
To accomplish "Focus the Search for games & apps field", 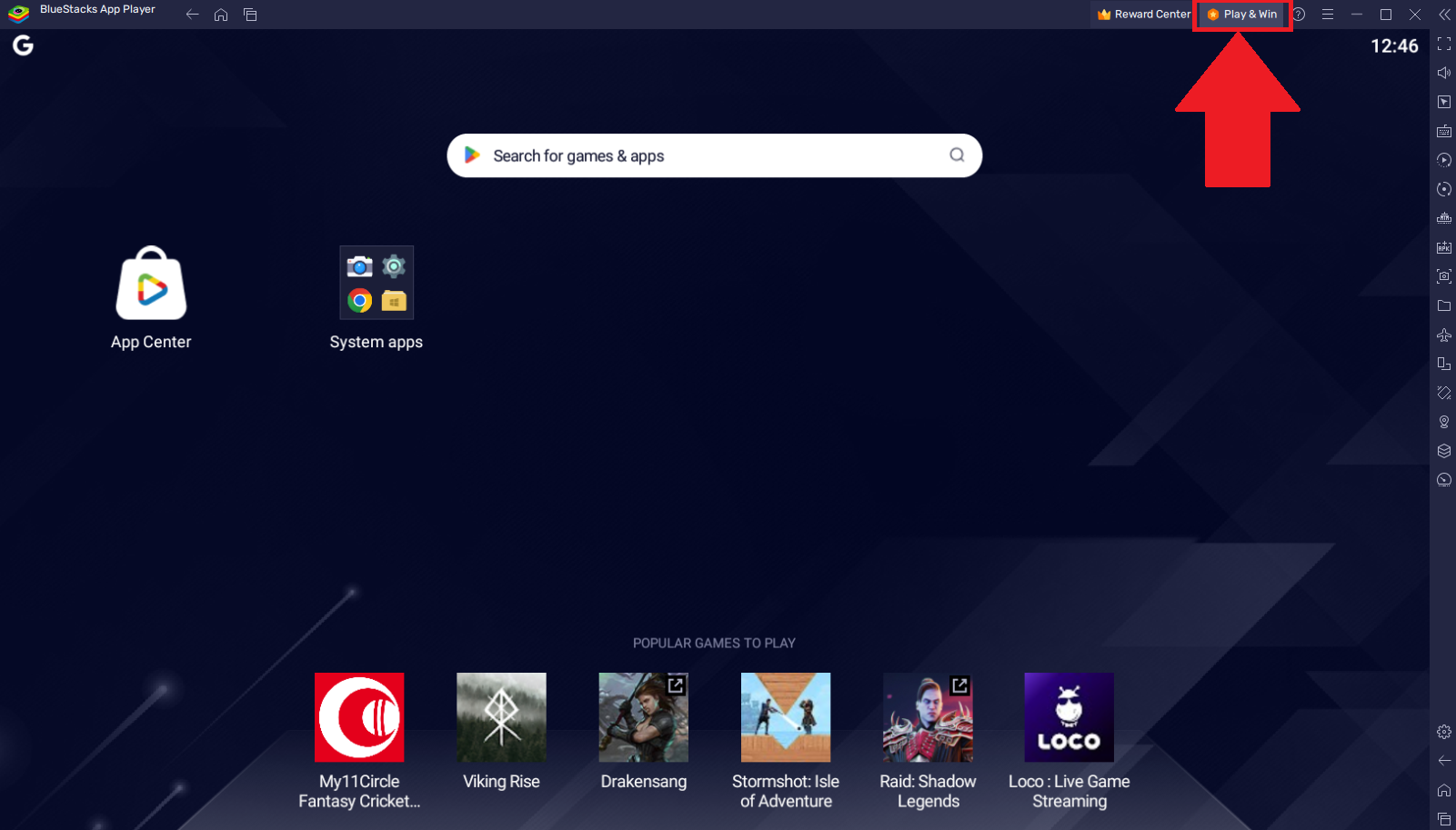I will click(714, 155).
